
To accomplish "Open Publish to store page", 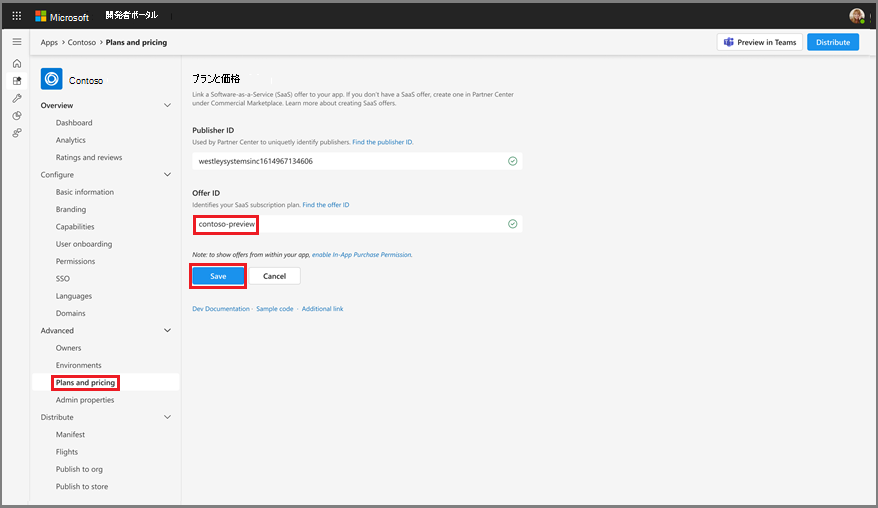I will click(82, 487).
